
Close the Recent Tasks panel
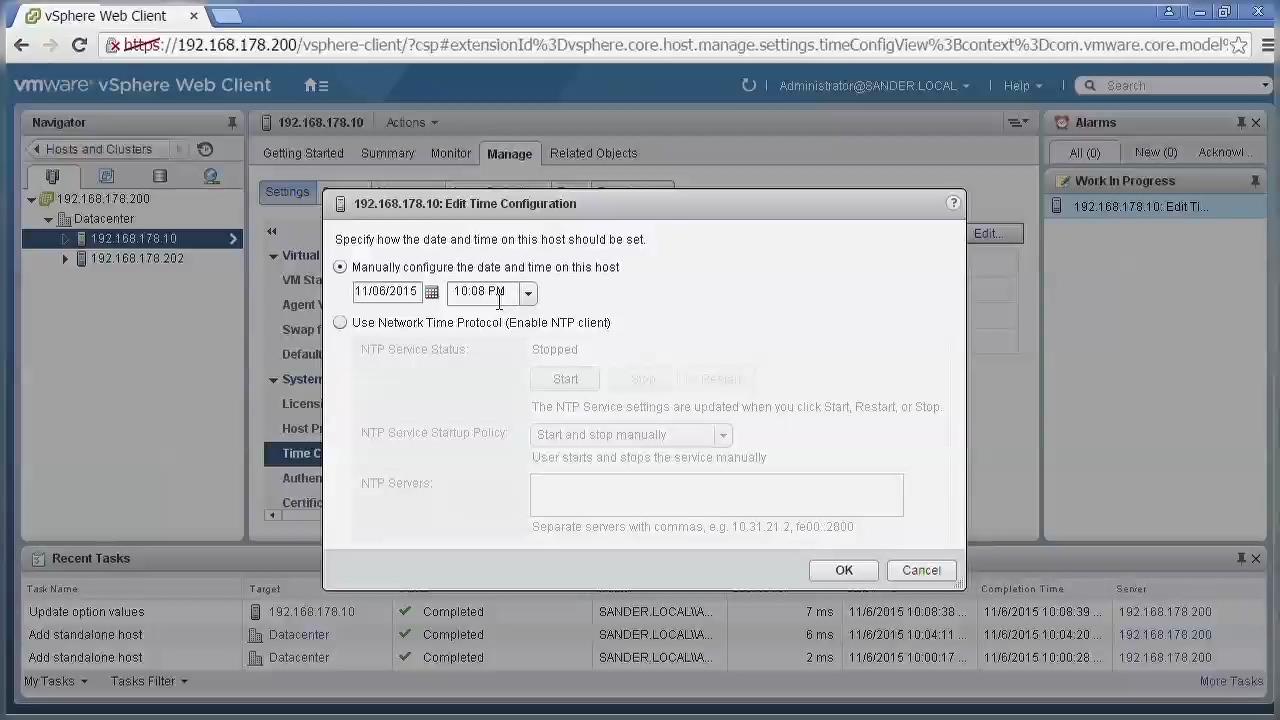point(1256,558)
